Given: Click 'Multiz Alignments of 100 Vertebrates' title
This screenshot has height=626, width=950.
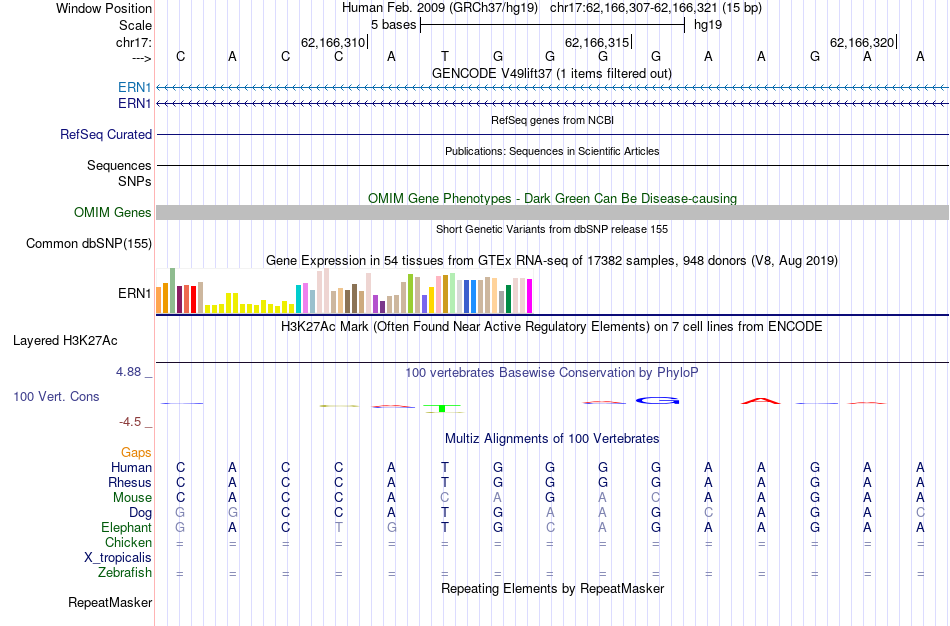Looking at the screenshot, I should click(x=552, y=438).
